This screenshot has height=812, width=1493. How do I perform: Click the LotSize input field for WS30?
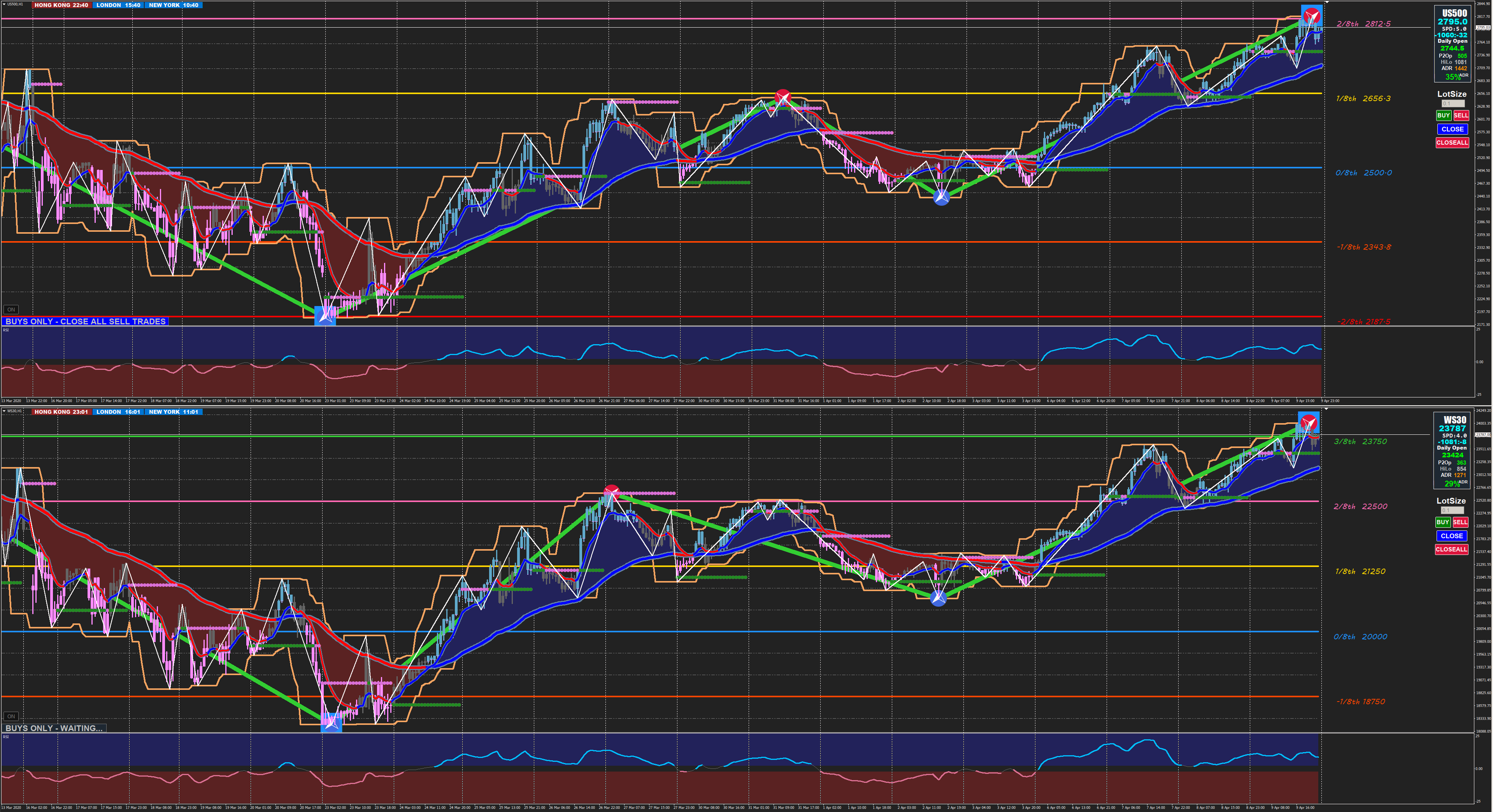coord(1453,510)
